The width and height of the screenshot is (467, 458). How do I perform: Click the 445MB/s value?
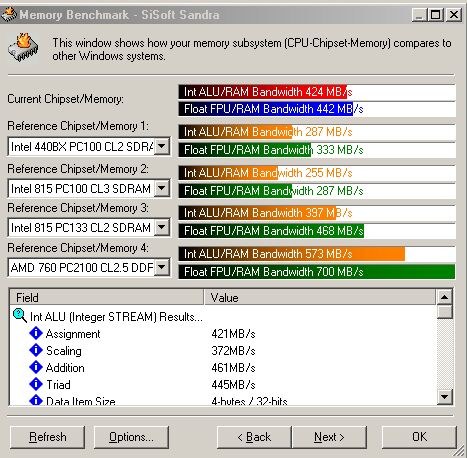233,385
